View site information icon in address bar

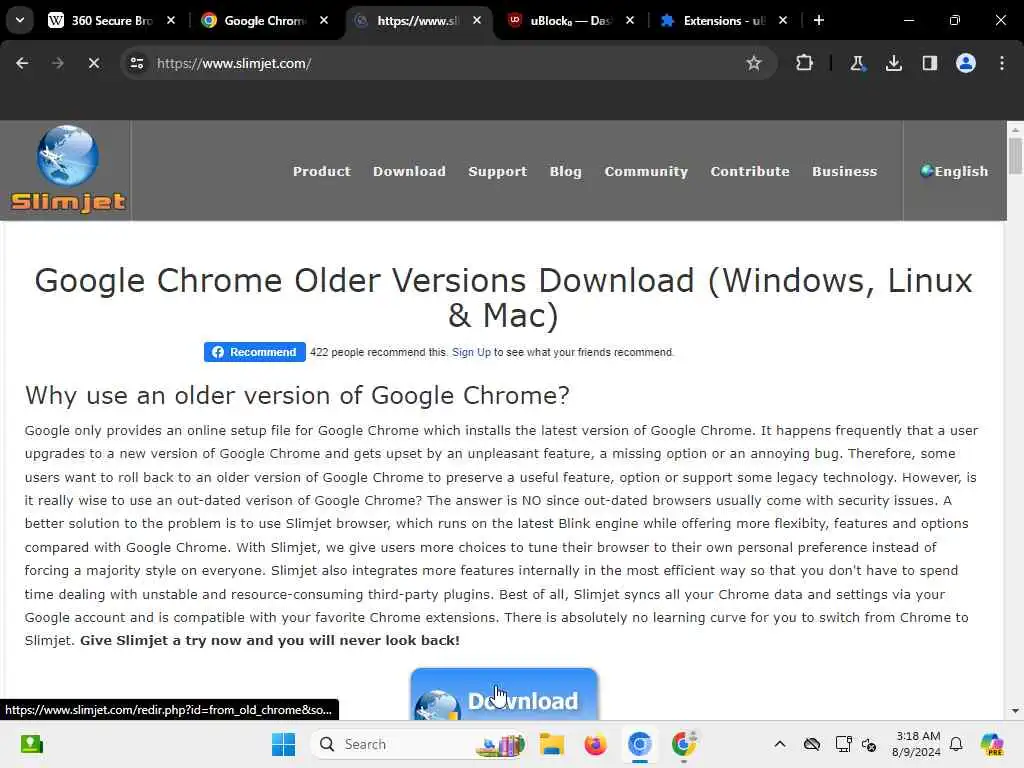[x=136, y=63]
